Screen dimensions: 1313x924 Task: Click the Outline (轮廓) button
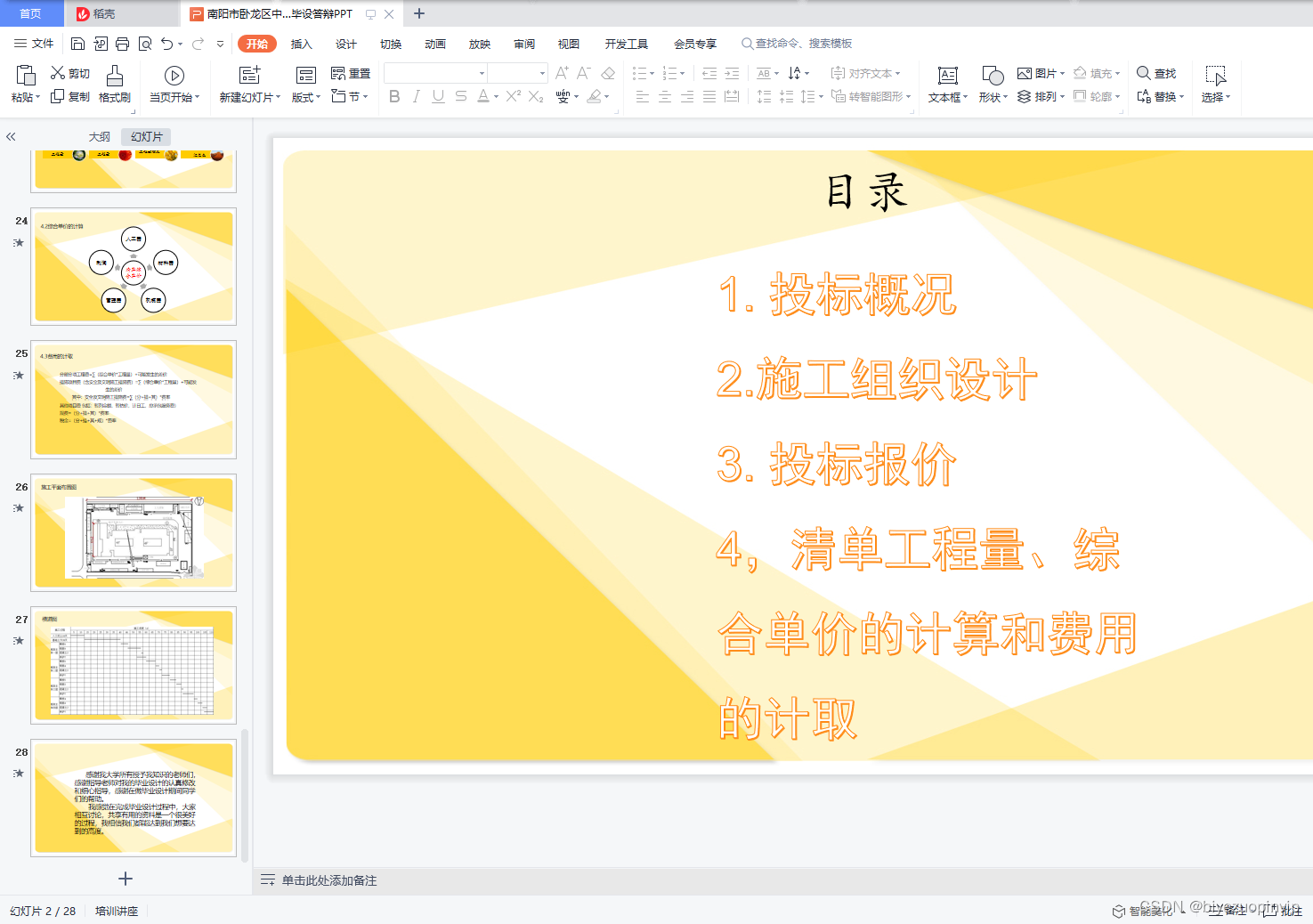tap(1097, 96)
